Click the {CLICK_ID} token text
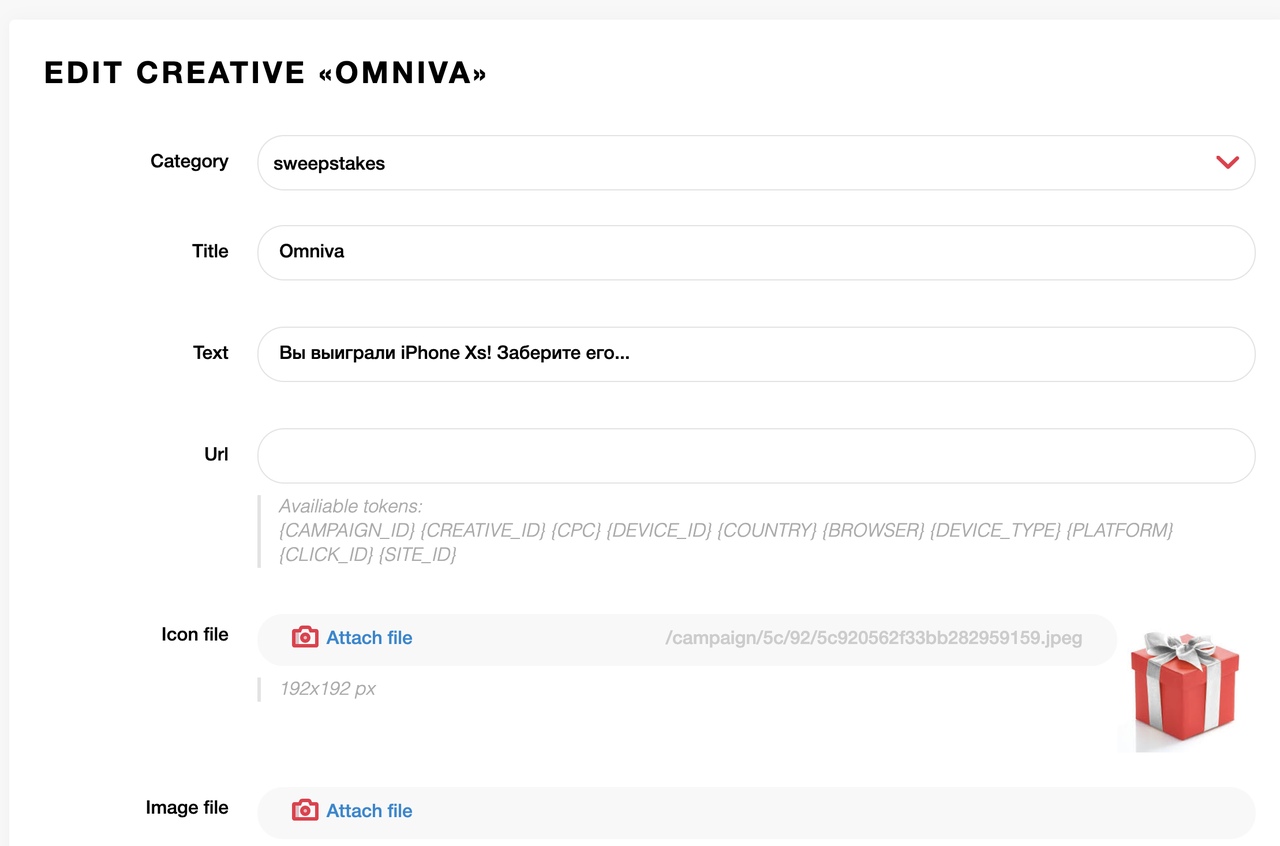Screen dimensions: 1280x846 coord(326,554)
